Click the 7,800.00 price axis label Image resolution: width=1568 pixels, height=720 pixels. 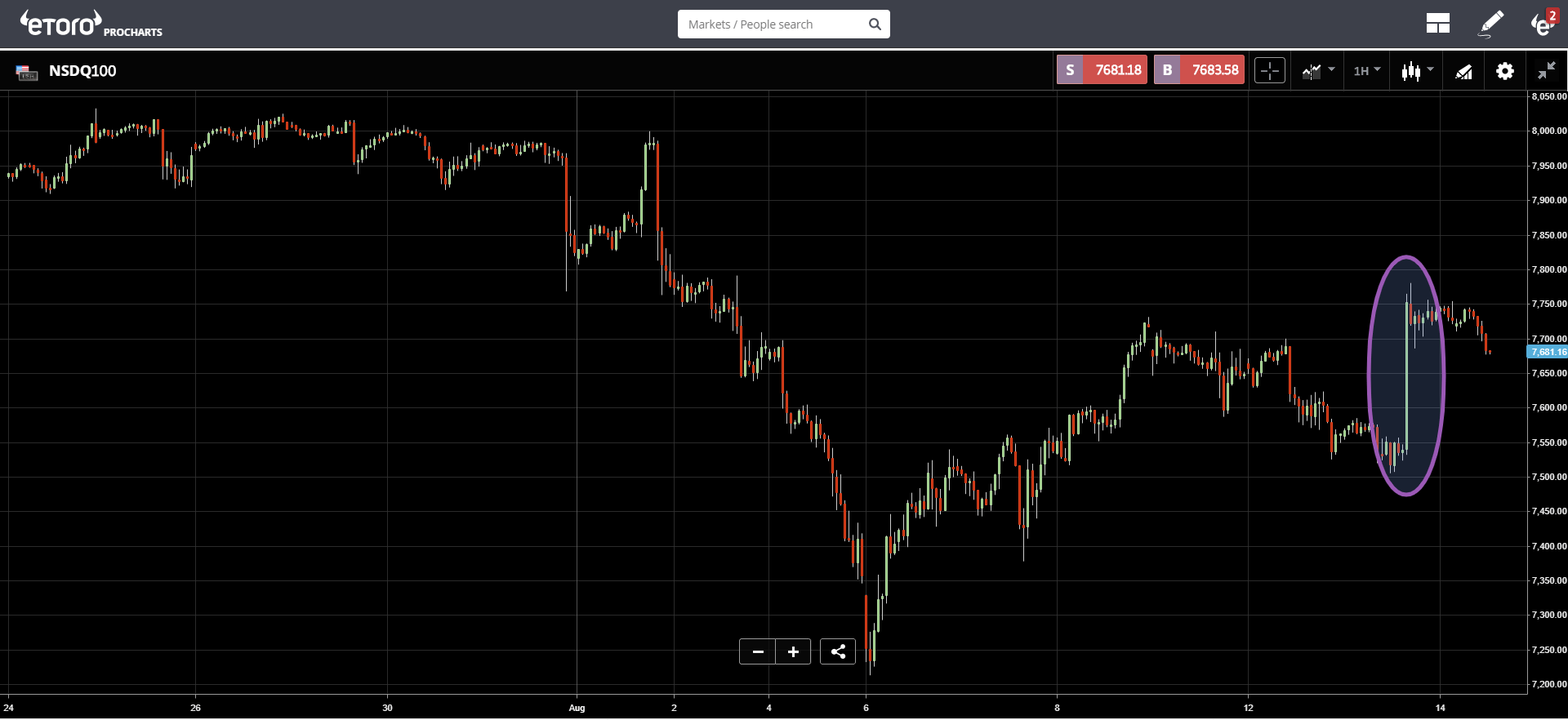(x=1549, y=269)
